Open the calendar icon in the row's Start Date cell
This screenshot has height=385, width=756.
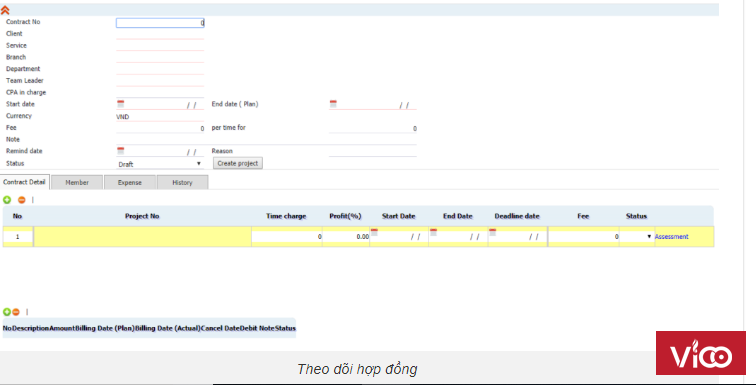[x=374, y=232]
